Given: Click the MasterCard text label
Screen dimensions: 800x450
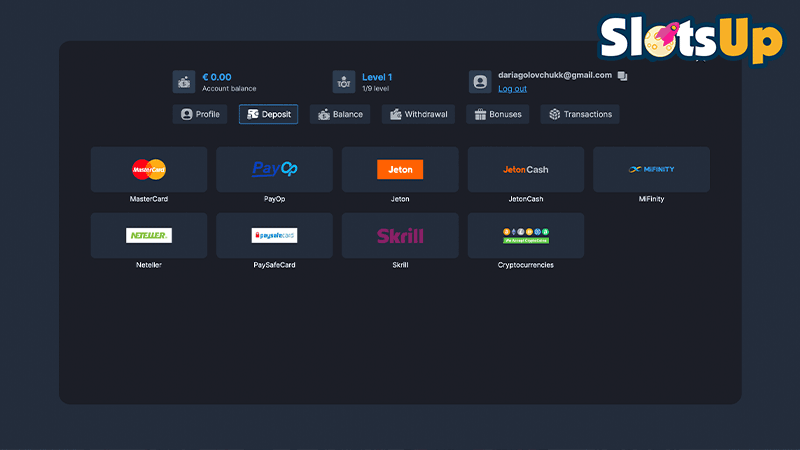Looking at the screenshot, I should 149,199.
